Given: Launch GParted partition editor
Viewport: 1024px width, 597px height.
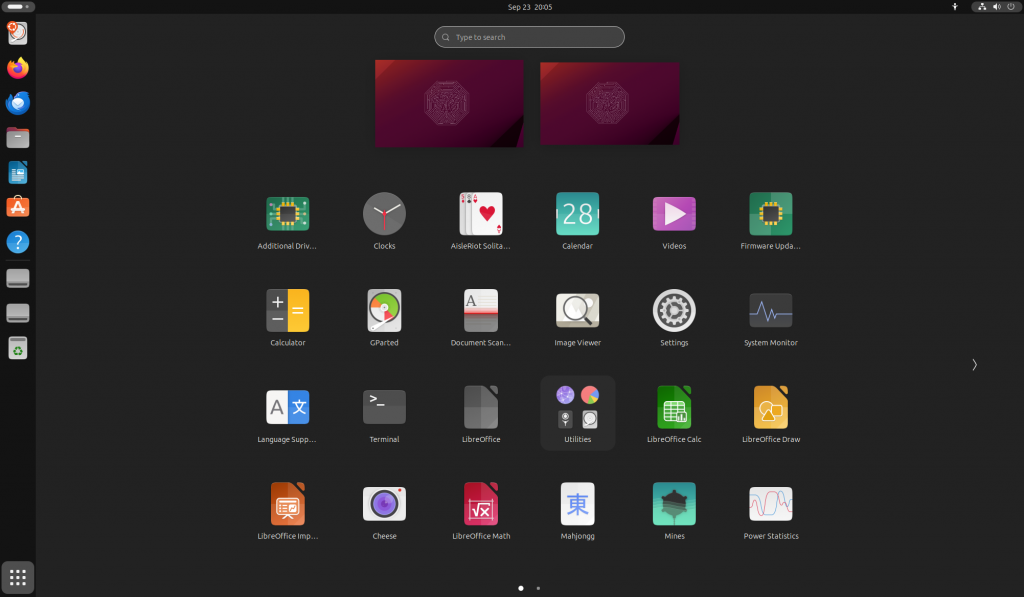Looking at the screenshot, I should pyautogui.click(x=384, y=310).
